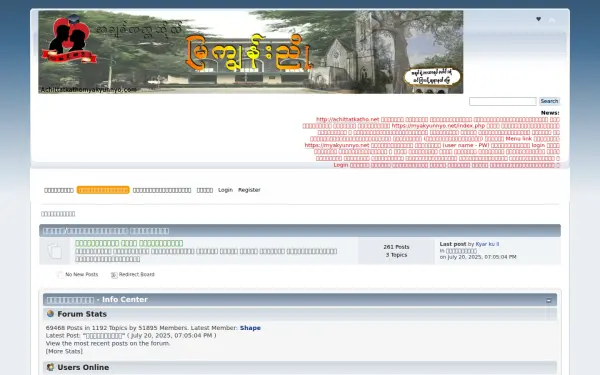Click the Forum Stats pie chart icon
Screen dimensions: 600x375
click(x=50, y=314)
